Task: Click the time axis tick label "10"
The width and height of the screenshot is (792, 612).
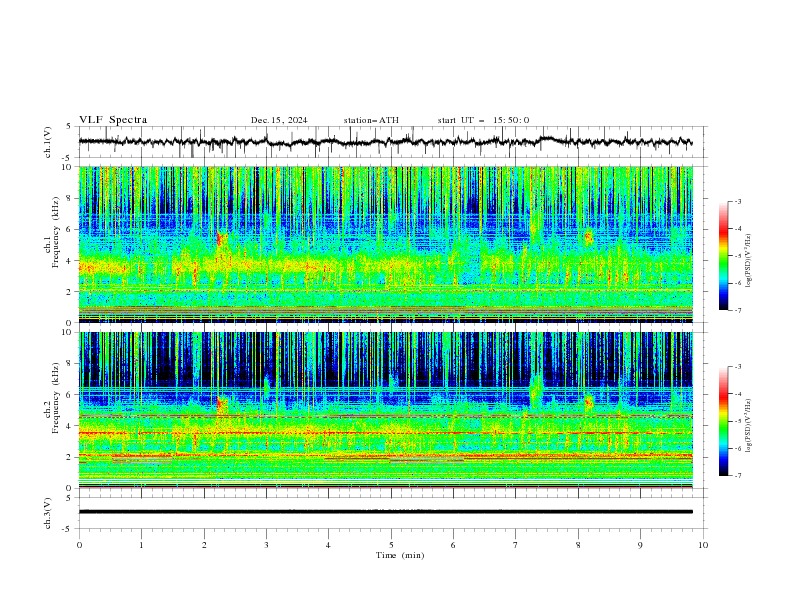Action: click(x=703, y=545)
